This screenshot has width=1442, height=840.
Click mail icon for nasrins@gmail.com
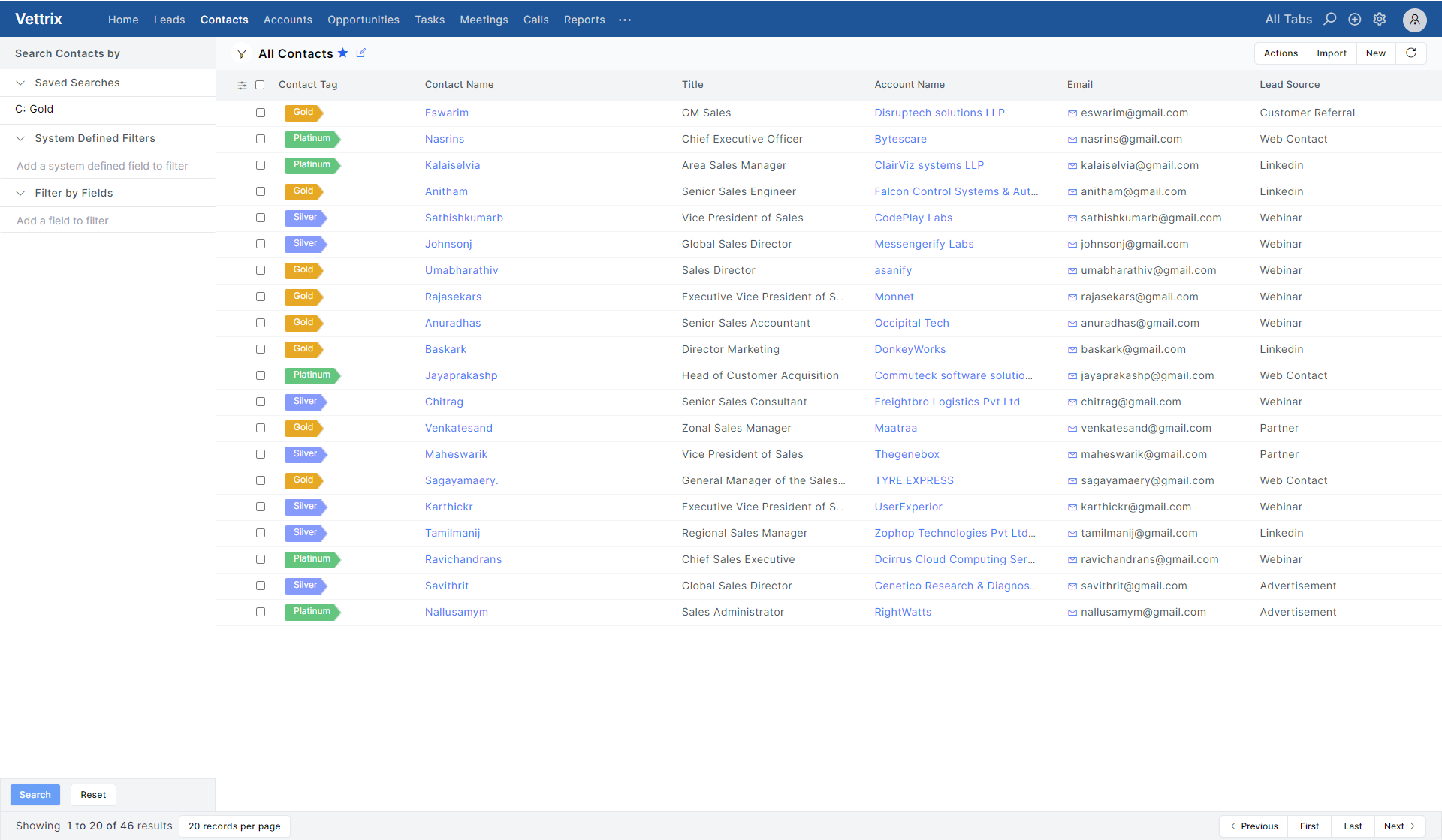pyautogui.click(x=1072, y=140)
